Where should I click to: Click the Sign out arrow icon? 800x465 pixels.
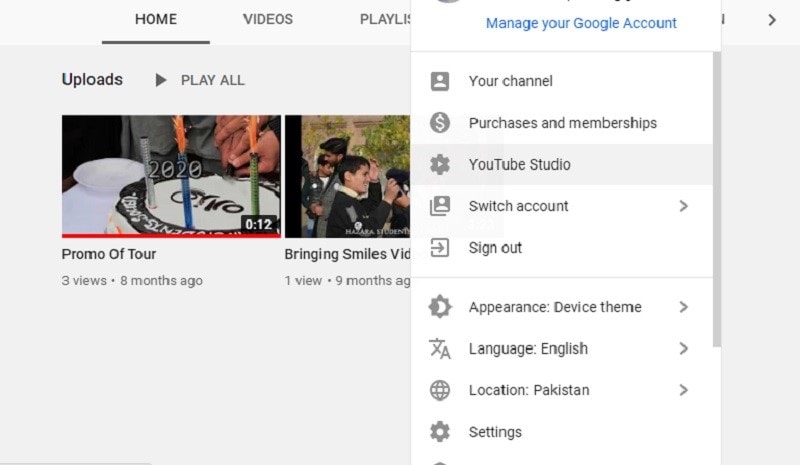(440, 248)
